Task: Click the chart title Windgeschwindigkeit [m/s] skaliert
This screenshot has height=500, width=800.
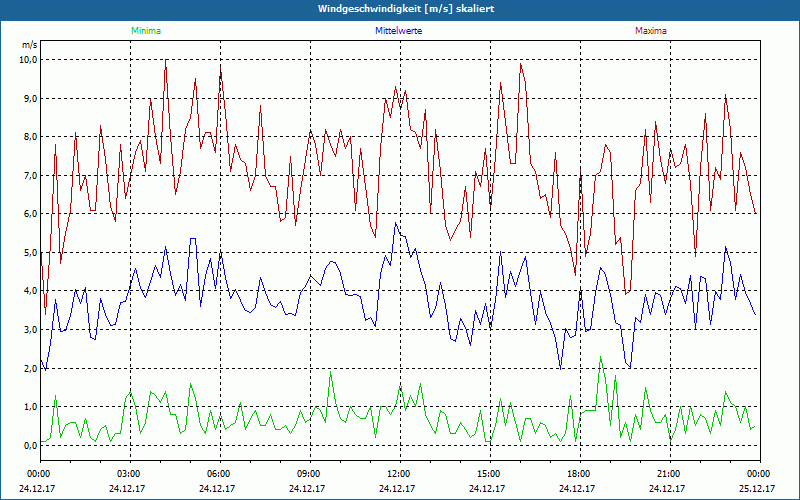Action: coord(399,9)
